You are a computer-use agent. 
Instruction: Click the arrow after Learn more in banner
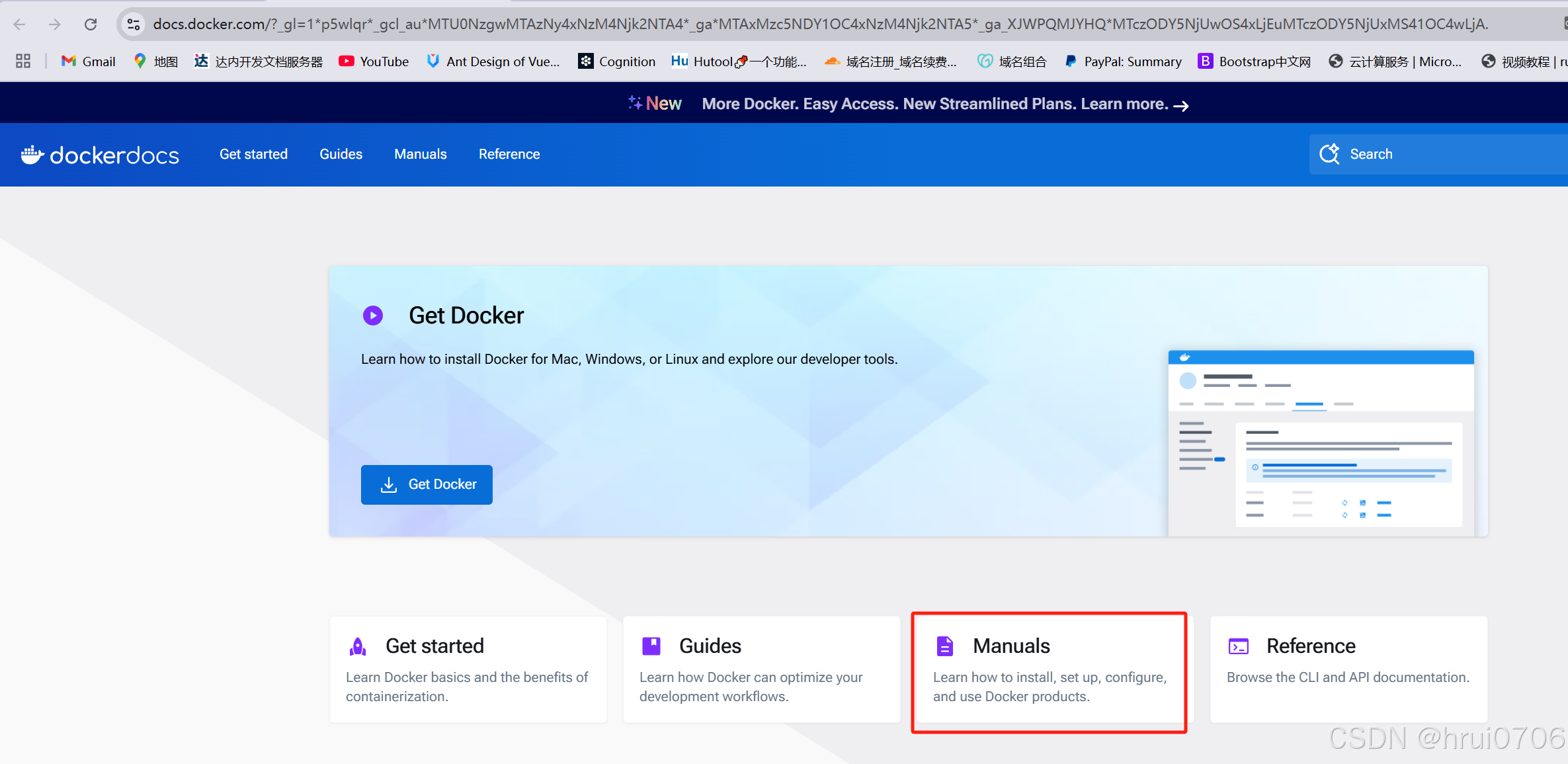(x=1181, y=106)
